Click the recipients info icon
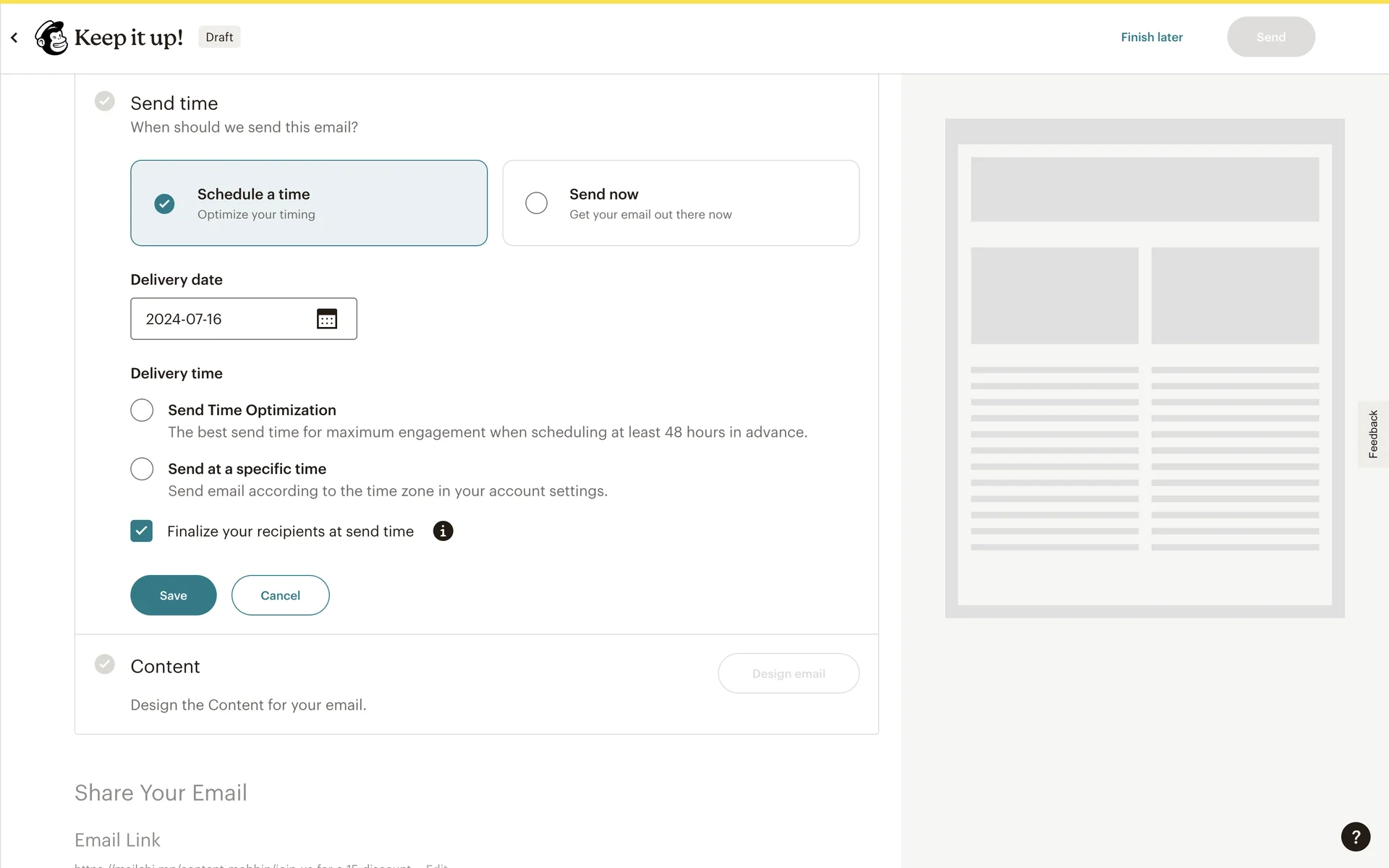1389x868 pixels. 443,531
